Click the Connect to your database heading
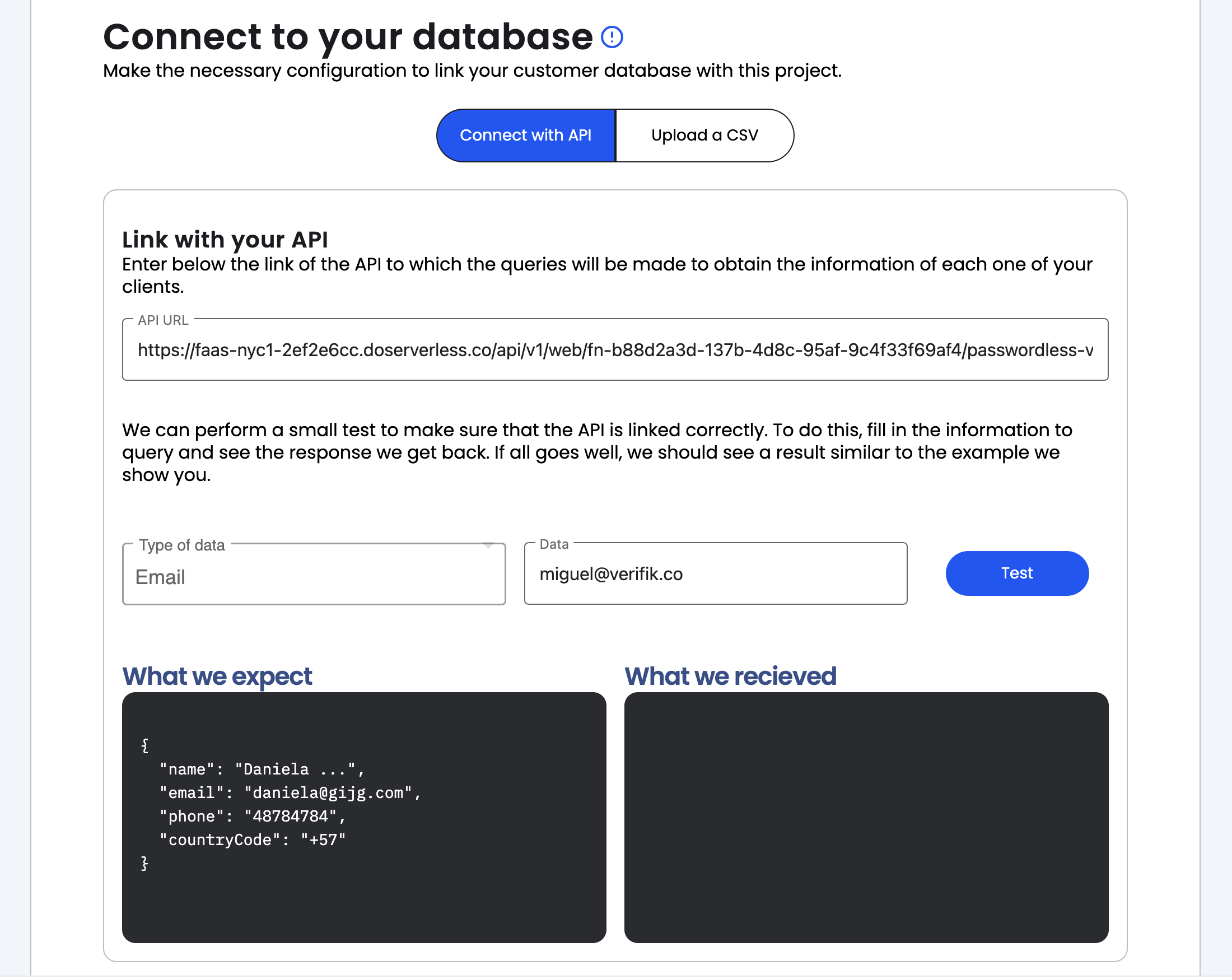The image size is (1232, 980). (347, 37)
